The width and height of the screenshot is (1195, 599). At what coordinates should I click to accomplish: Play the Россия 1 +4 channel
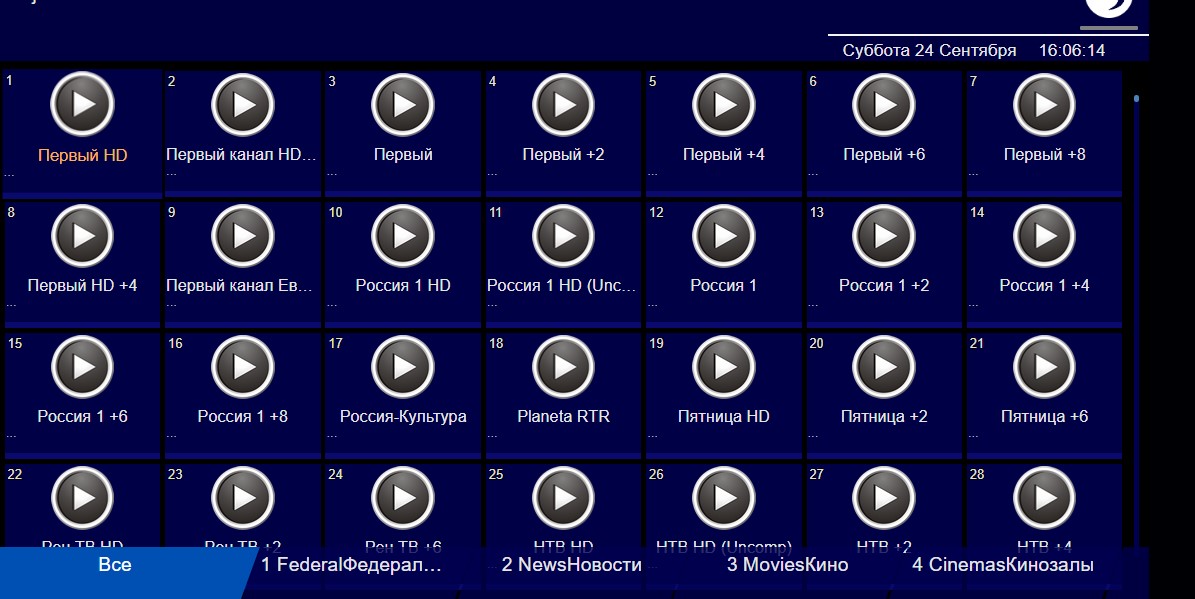(x=1045, y=235)
